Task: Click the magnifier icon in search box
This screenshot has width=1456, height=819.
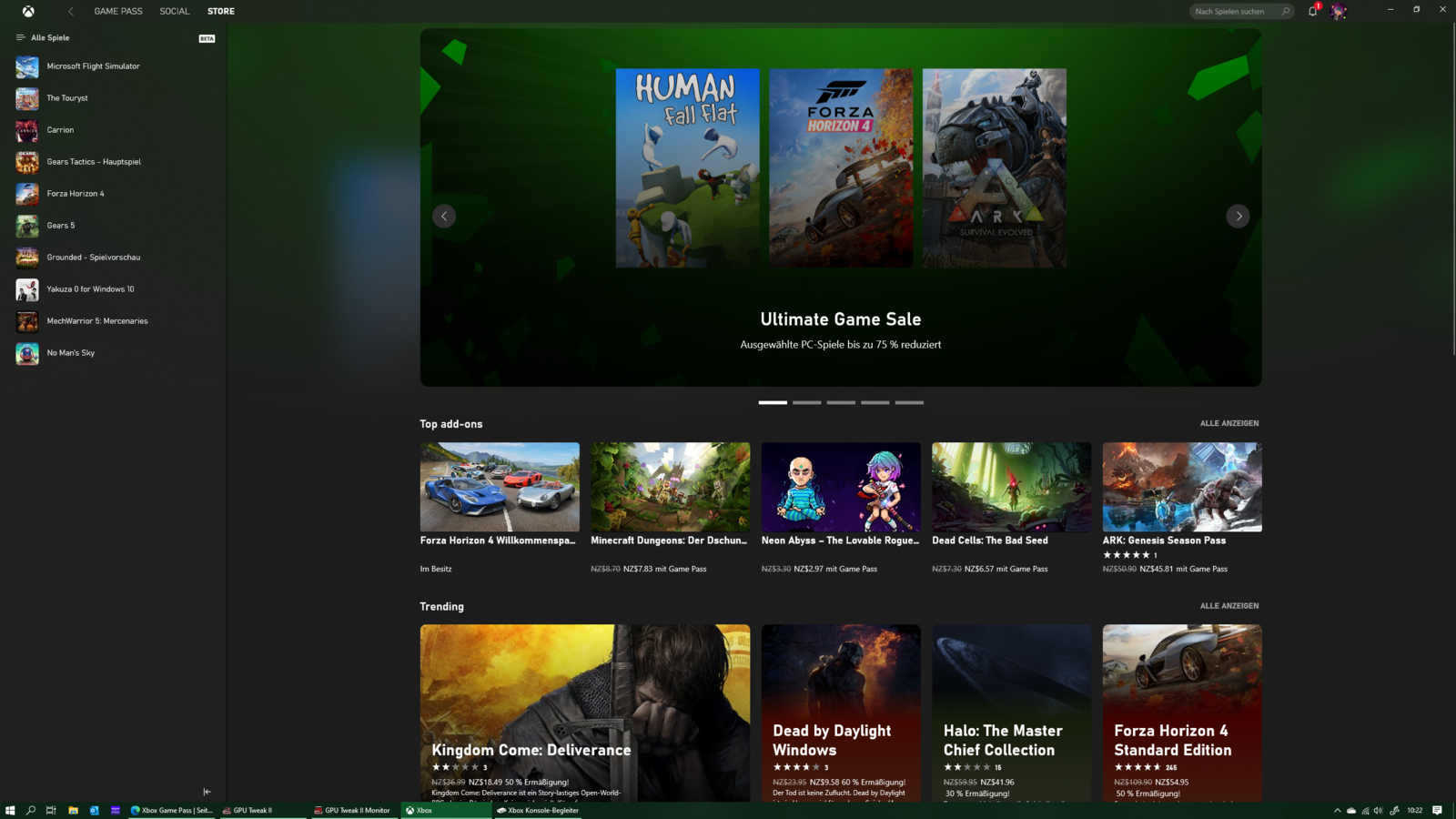Action: point(1285,12)
